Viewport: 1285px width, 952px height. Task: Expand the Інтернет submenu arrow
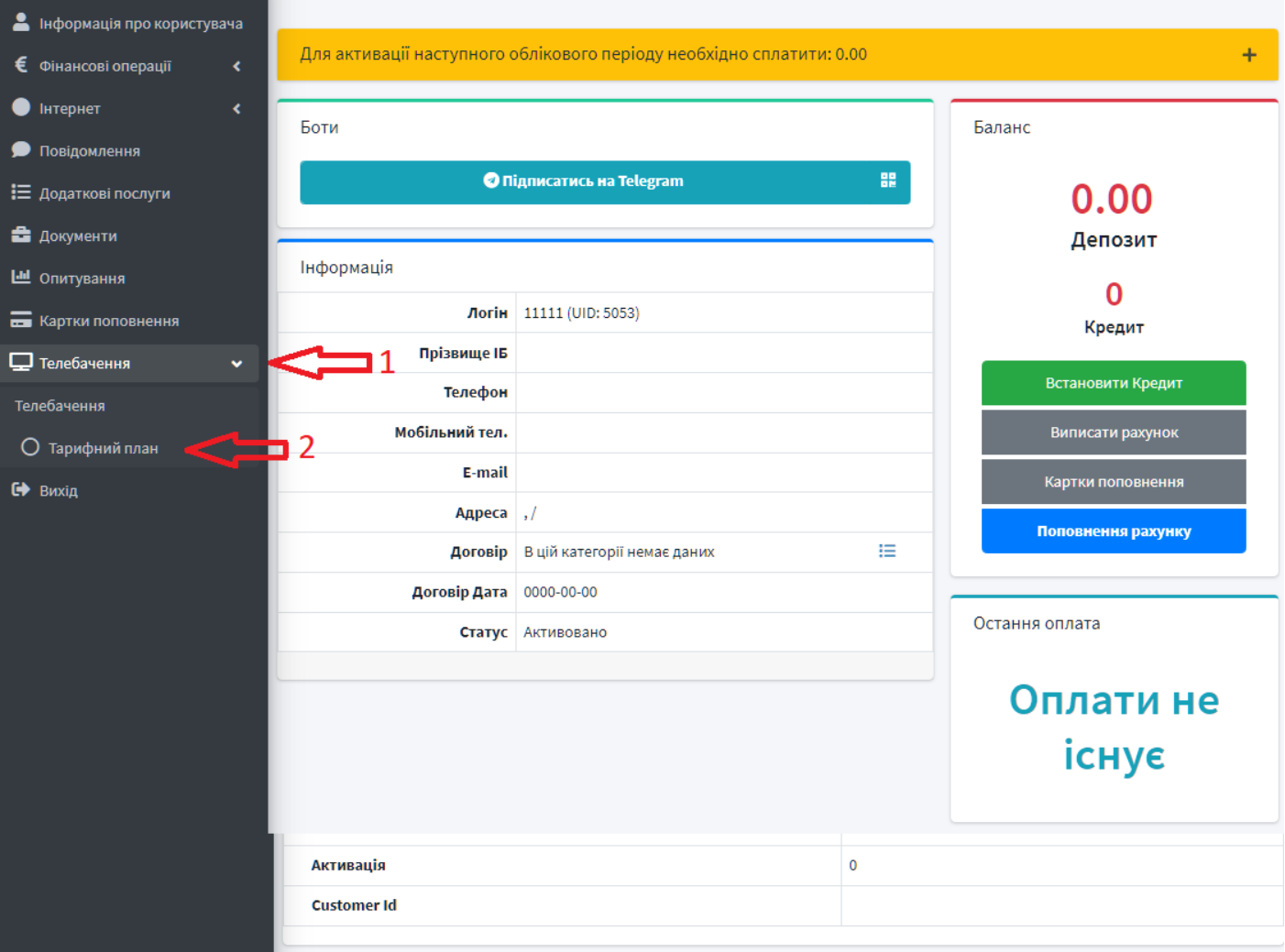[236, 108]
